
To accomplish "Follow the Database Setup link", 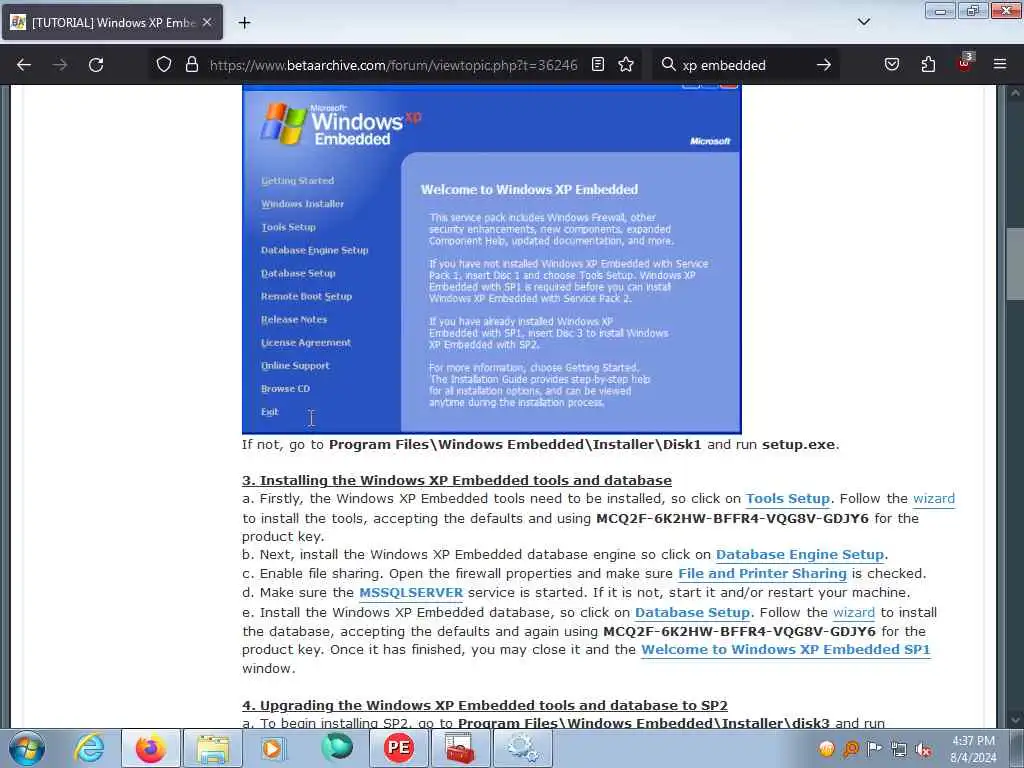I will tap(692, 613).
